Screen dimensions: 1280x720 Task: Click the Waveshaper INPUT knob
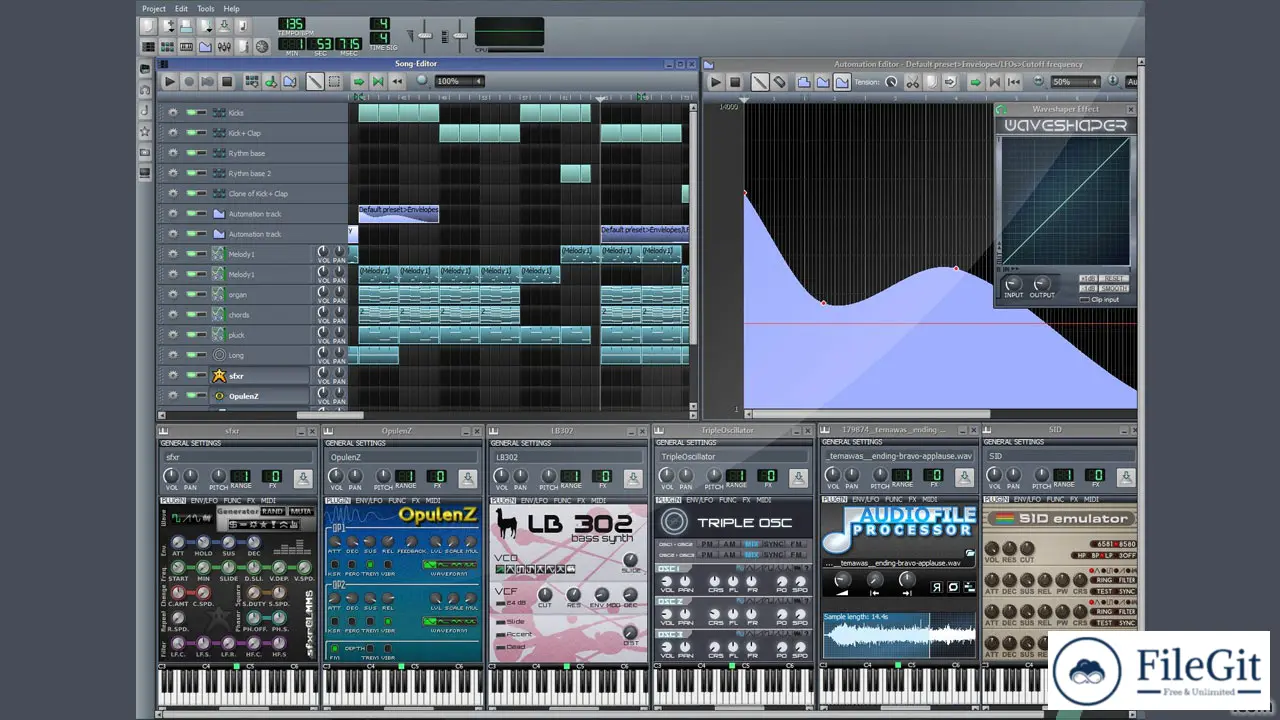point(1014,283)
